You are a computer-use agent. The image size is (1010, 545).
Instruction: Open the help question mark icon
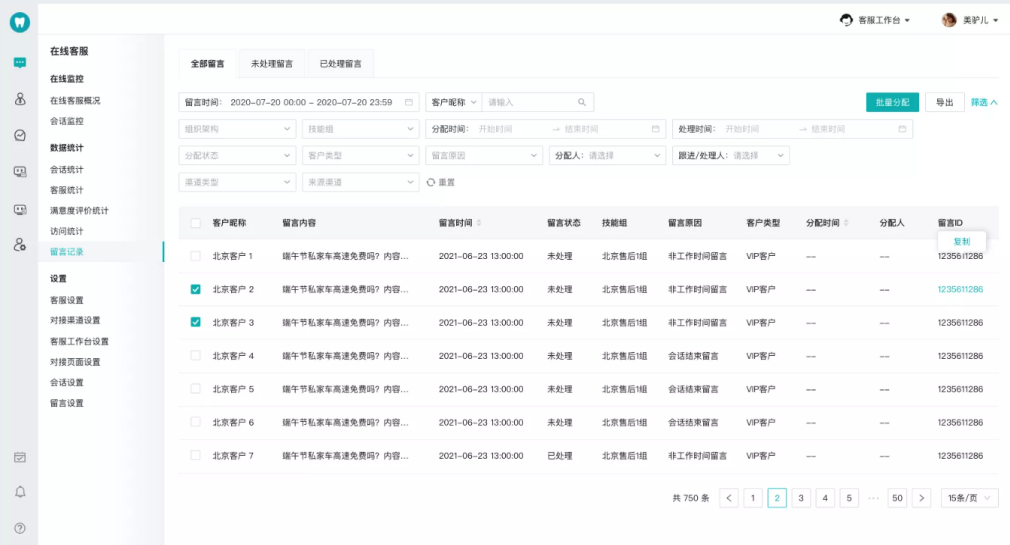coord(20,528)
